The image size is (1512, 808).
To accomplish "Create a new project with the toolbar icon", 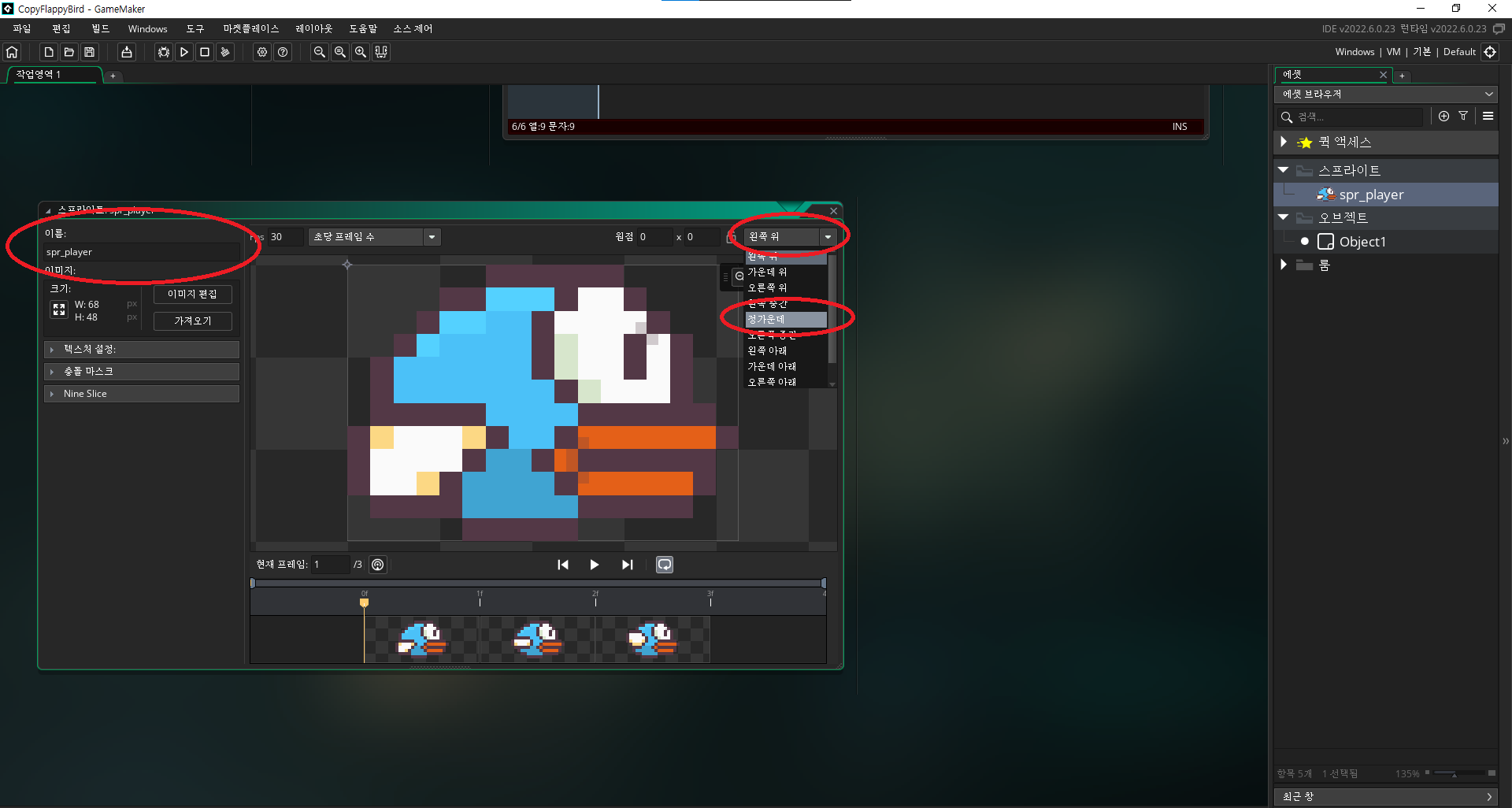I will click(x=49, y=52).
